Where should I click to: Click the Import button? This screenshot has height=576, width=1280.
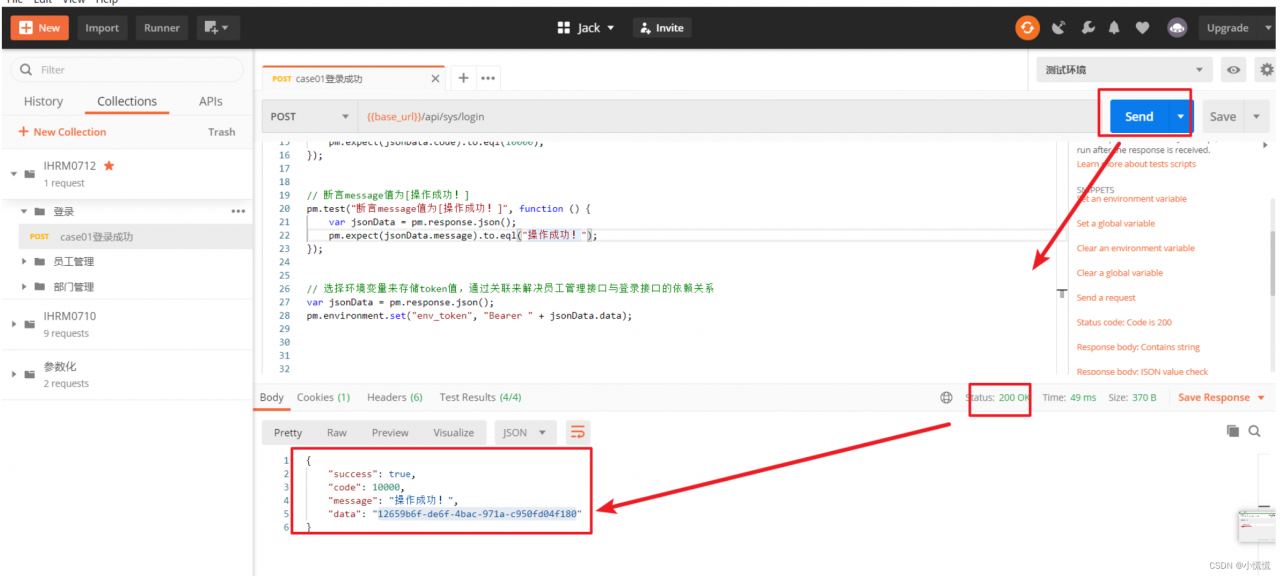click(102, 28)
